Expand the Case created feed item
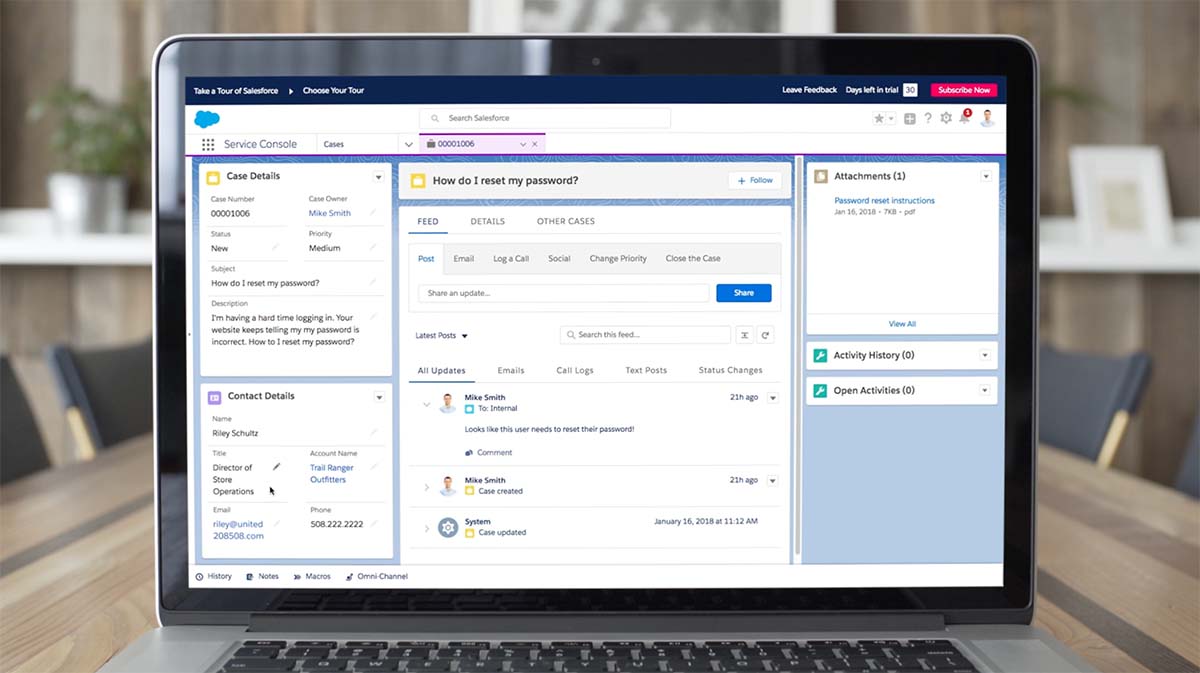The width and height of the screenshot is (1200, 673). [427, 487]
